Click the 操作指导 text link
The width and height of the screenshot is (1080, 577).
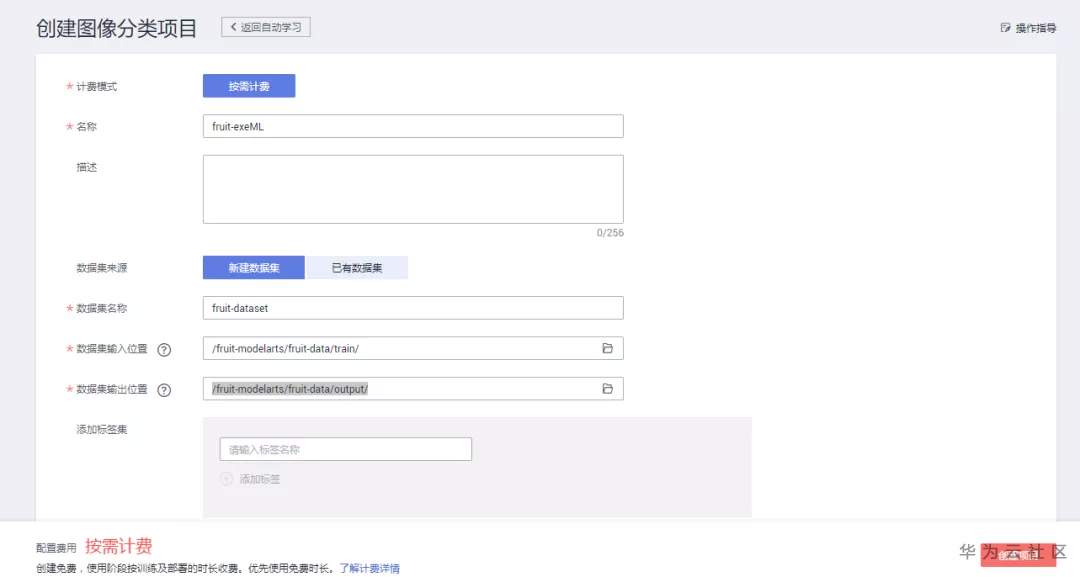(1036, 28)
